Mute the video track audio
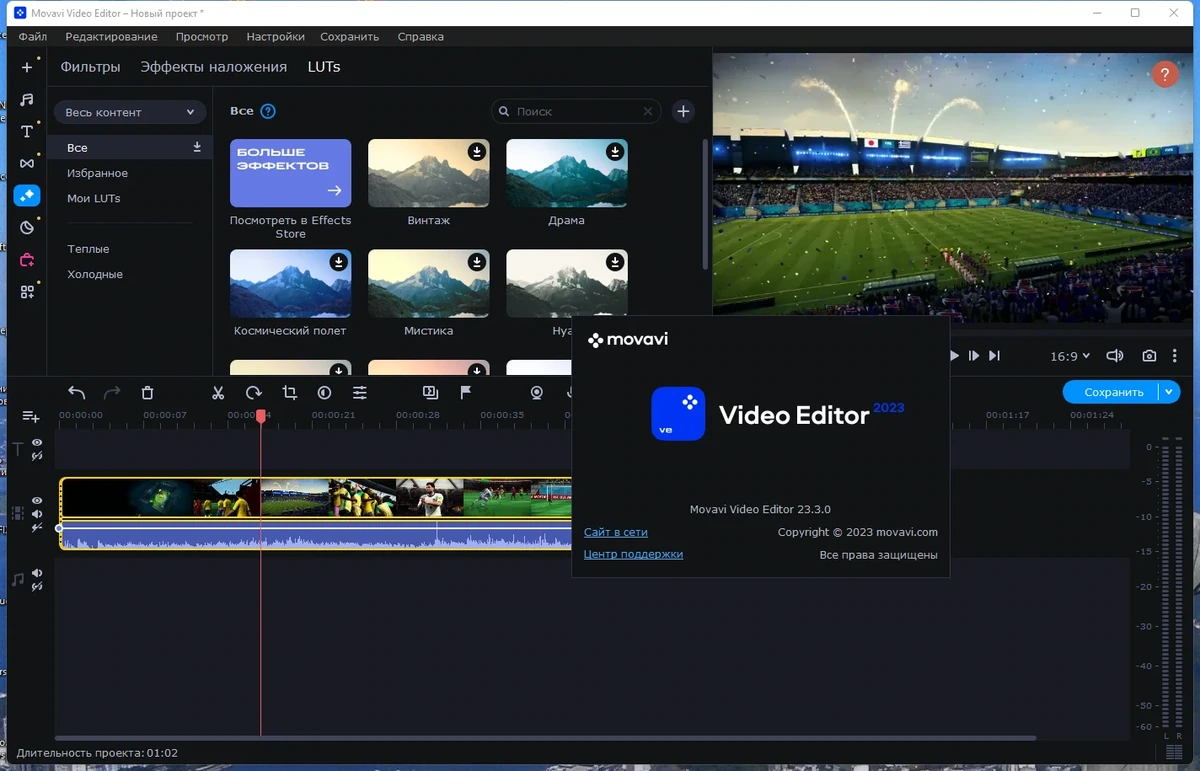 [37, 514]
